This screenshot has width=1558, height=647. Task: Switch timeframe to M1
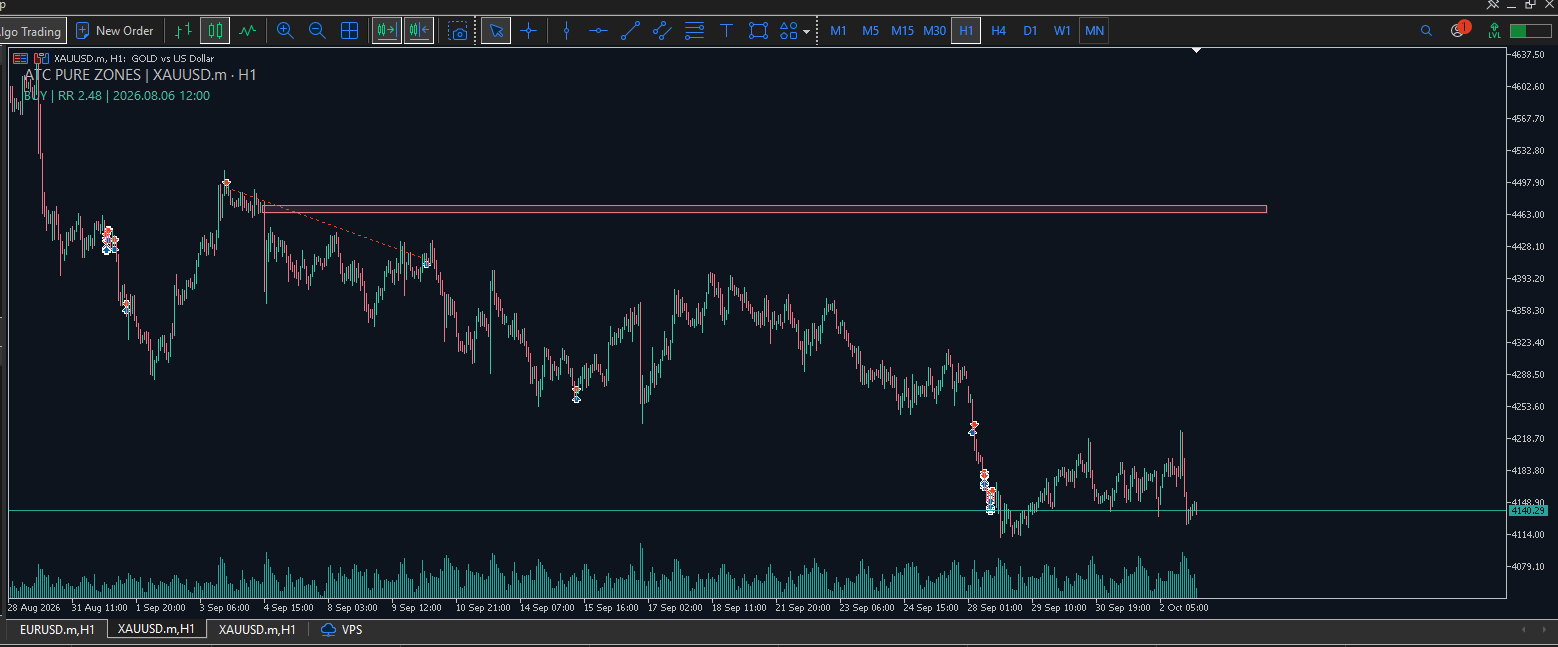pos(838,31)
